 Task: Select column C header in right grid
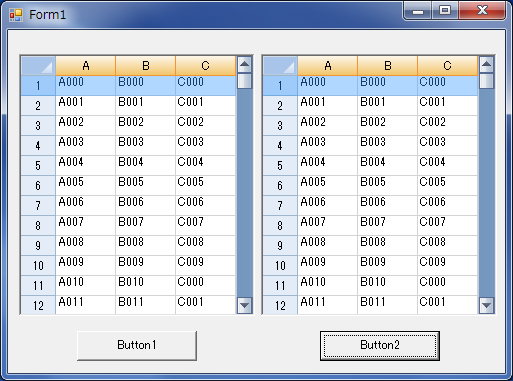coord(447,66)
